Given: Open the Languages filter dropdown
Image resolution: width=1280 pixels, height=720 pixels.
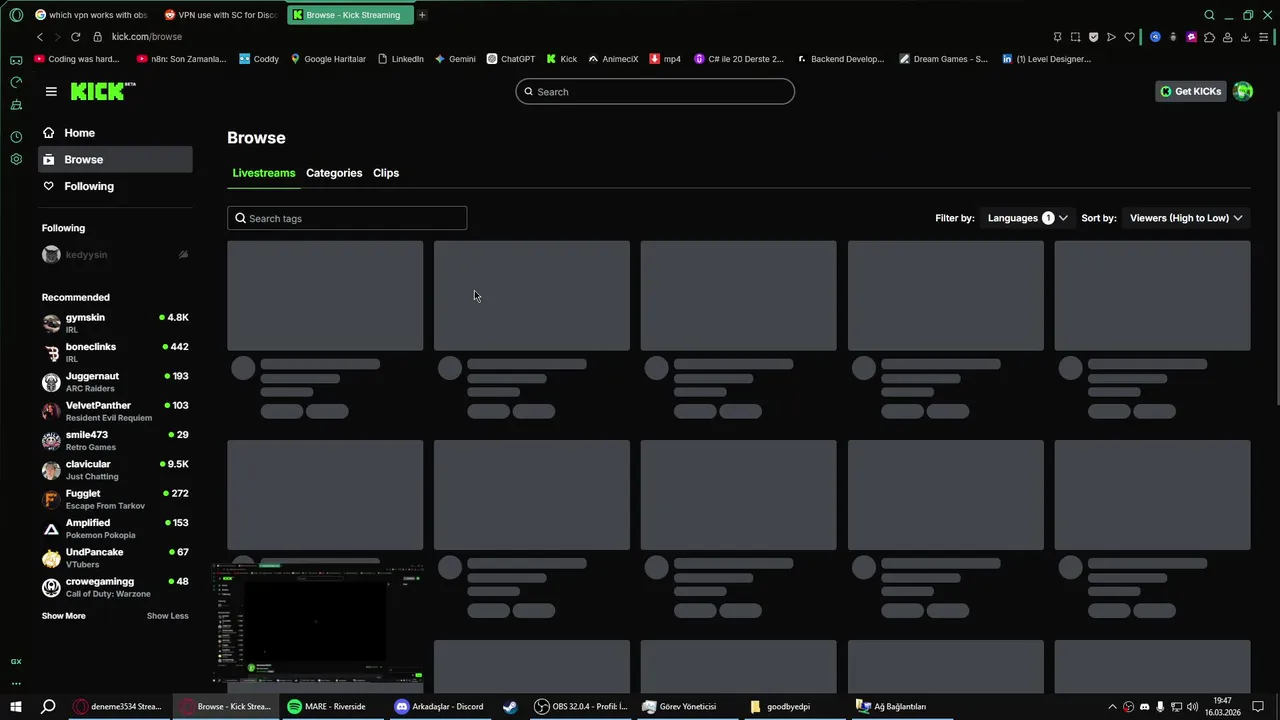Looking at the screenshot, I should (x=1027, y=218).
